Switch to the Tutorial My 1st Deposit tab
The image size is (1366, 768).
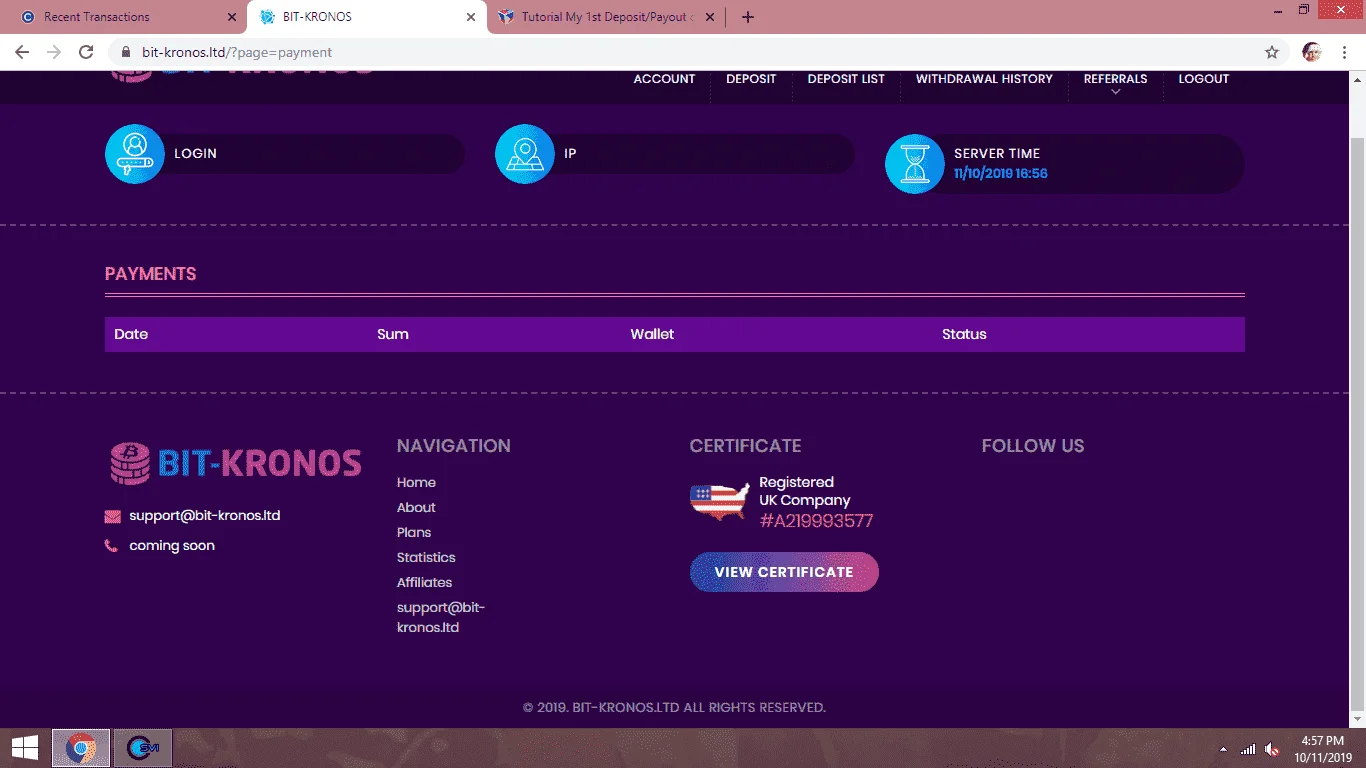coord(607,17)
